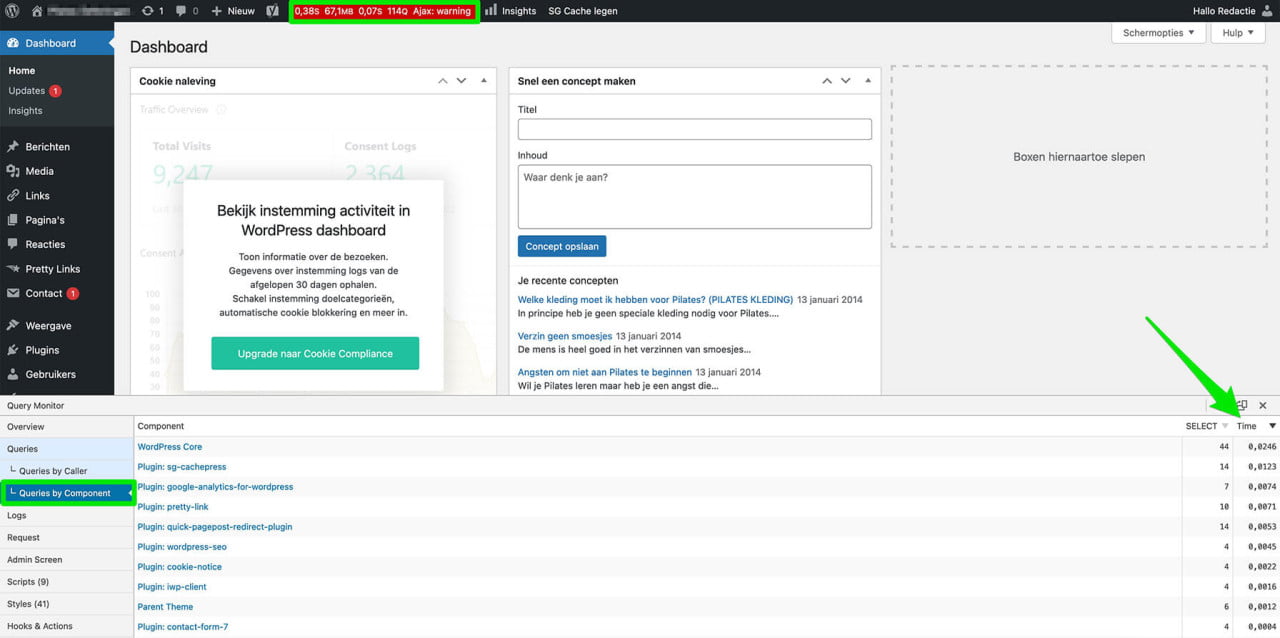Open the Schermopties dropdown
This screenshot has width=1280, height=638.
pos(1157,32)
